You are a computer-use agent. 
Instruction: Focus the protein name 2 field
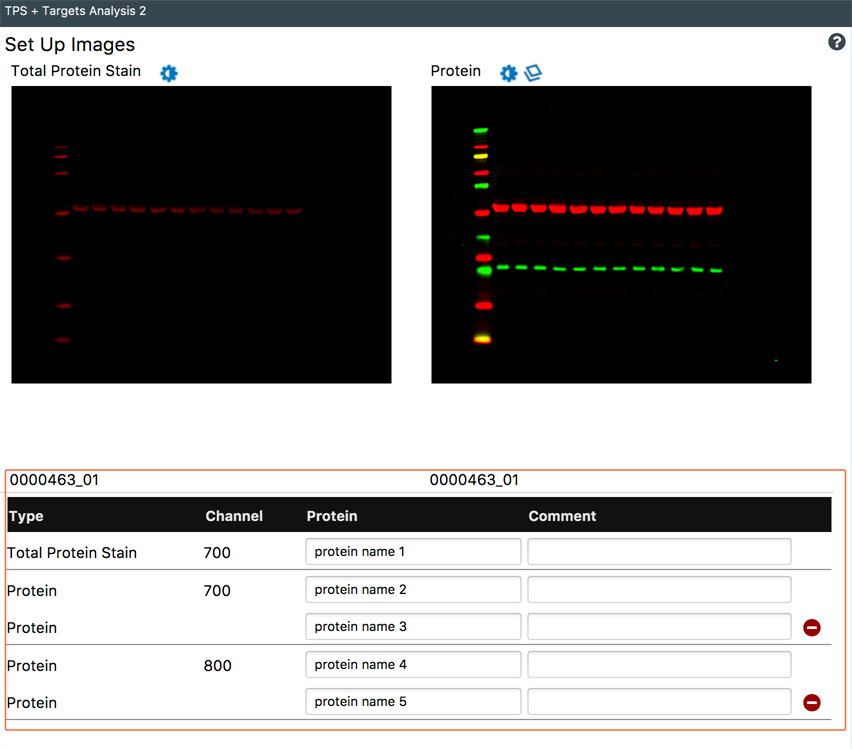tap(413, 590)
